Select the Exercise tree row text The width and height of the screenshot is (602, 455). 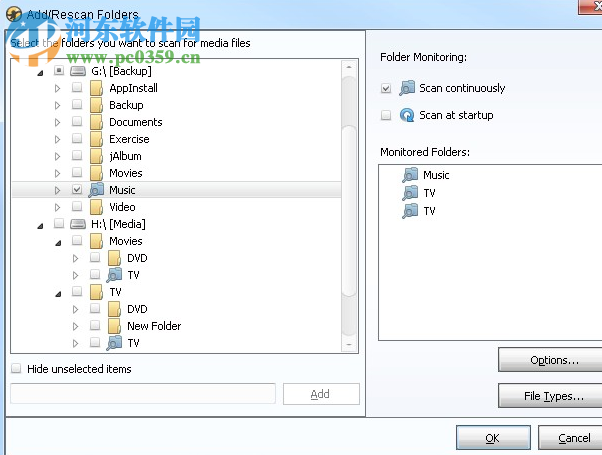pos(129,139)
